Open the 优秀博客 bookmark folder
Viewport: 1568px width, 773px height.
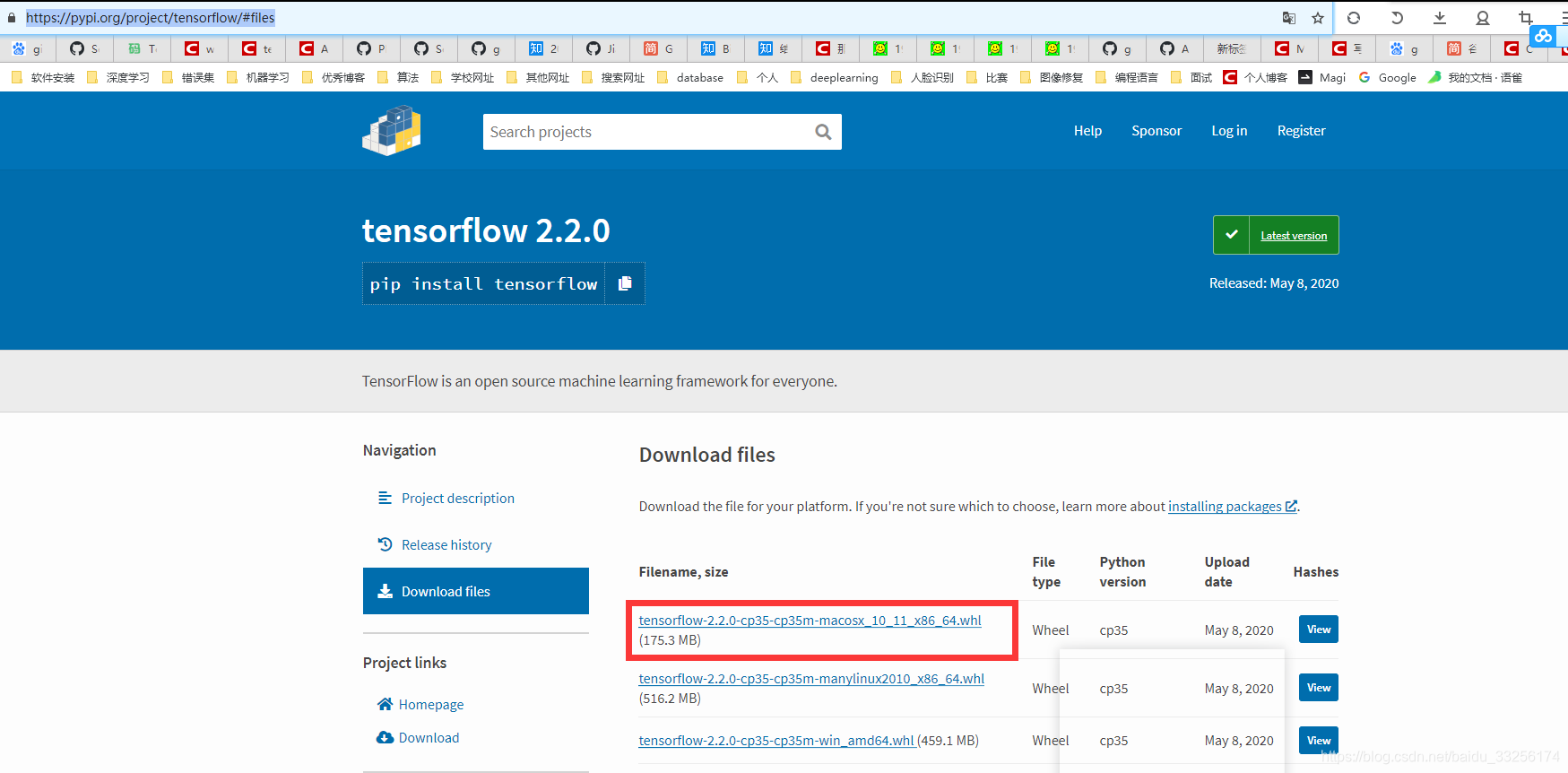point(334,77)
